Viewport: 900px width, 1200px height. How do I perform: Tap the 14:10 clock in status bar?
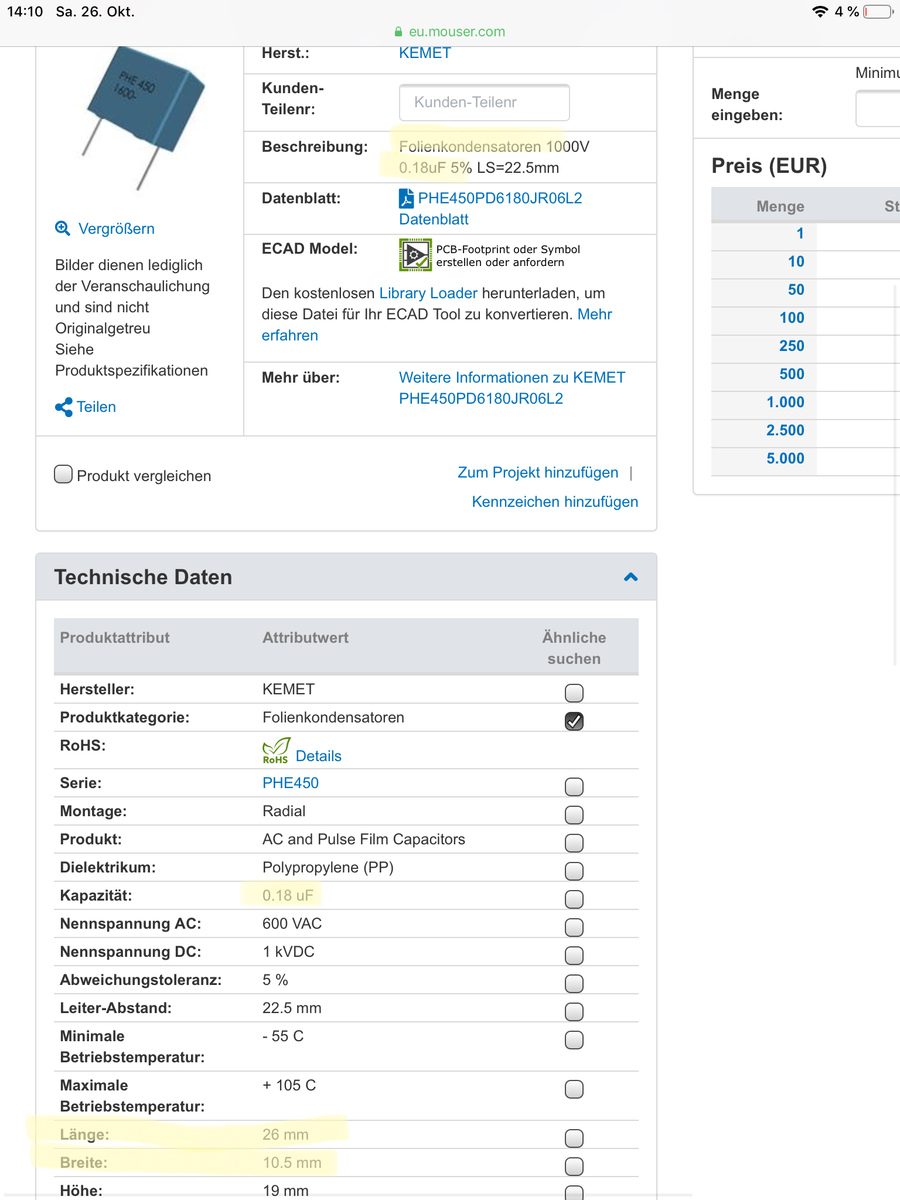tap(26, 12)
